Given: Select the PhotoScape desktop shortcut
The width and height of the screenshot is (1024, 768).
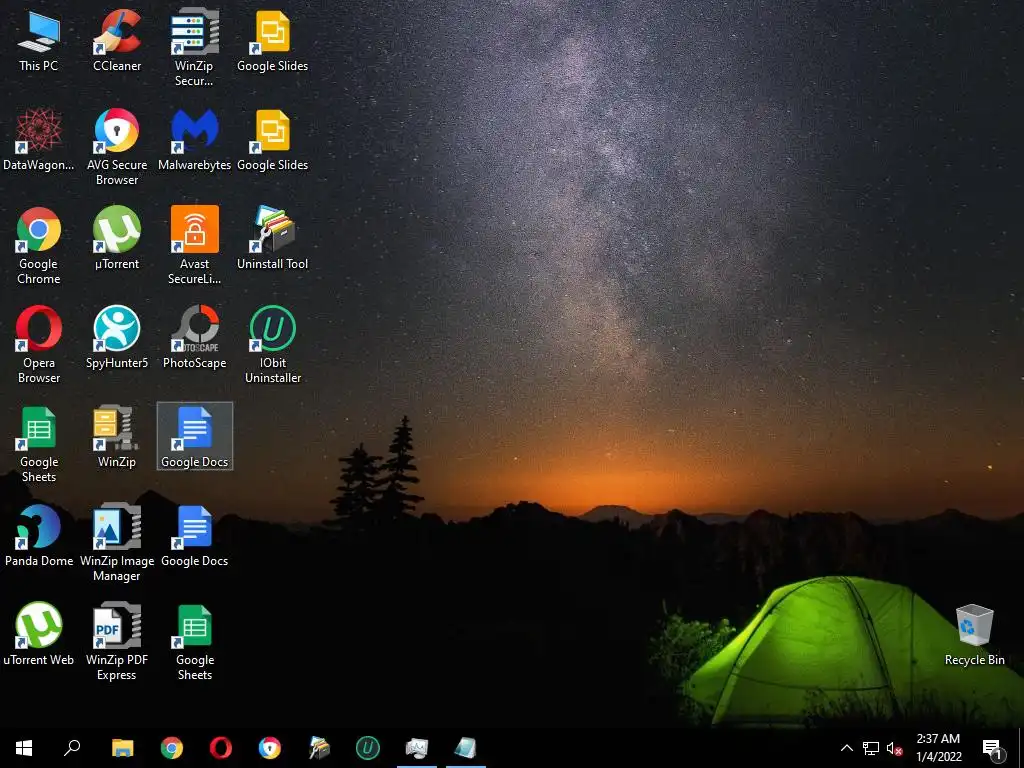Looking at the screenshot, I should click(194, 338).
